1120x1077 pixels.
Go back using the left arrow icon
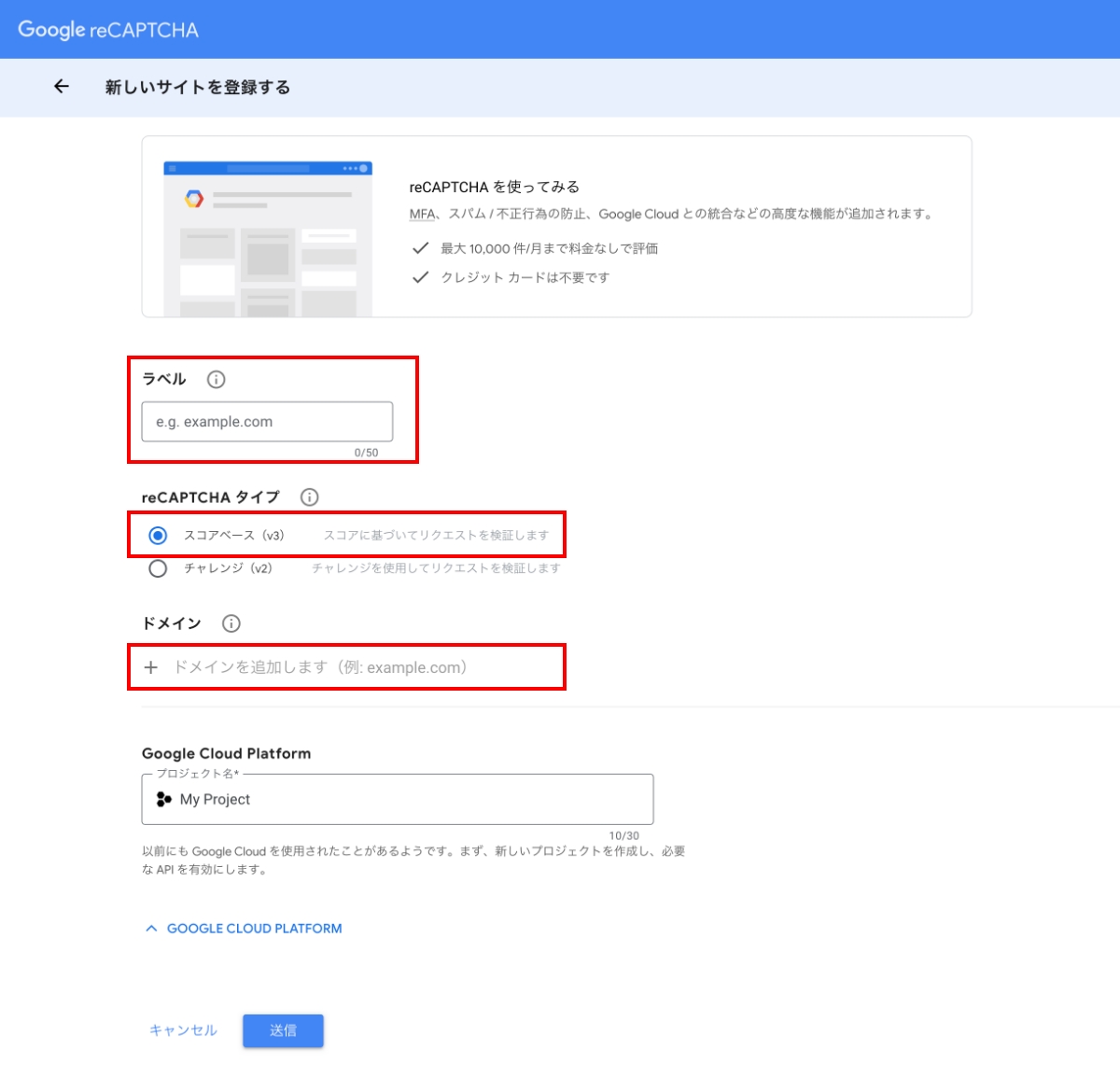pyautogui.click(x=62, y=87)
